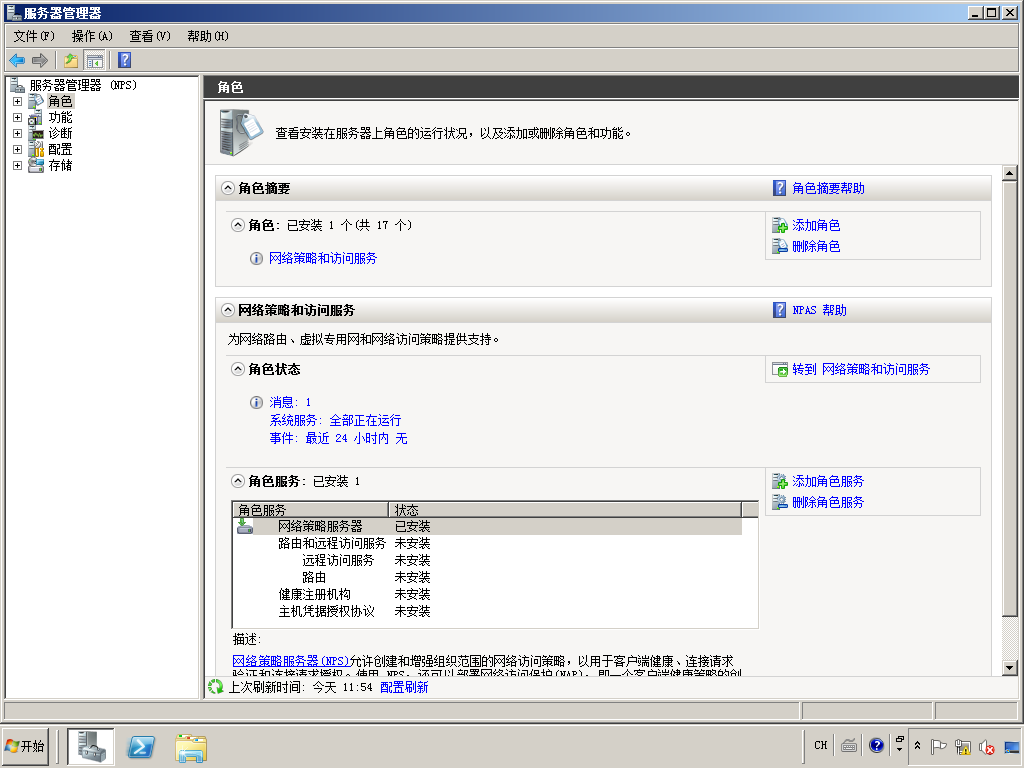
Task: Click the Forward arrow toolbar icon
Action: tap(40, 61)
